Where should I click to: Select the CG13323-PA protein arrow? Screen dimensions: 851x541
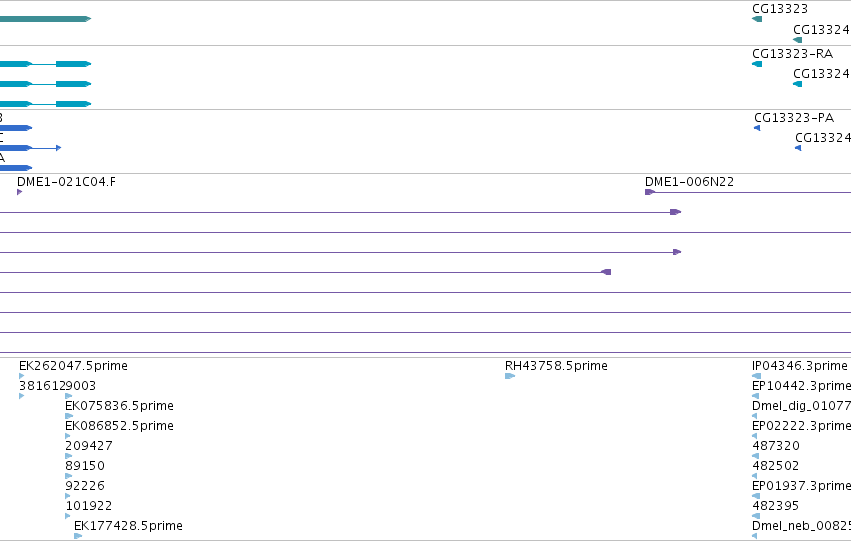(757, 128)
